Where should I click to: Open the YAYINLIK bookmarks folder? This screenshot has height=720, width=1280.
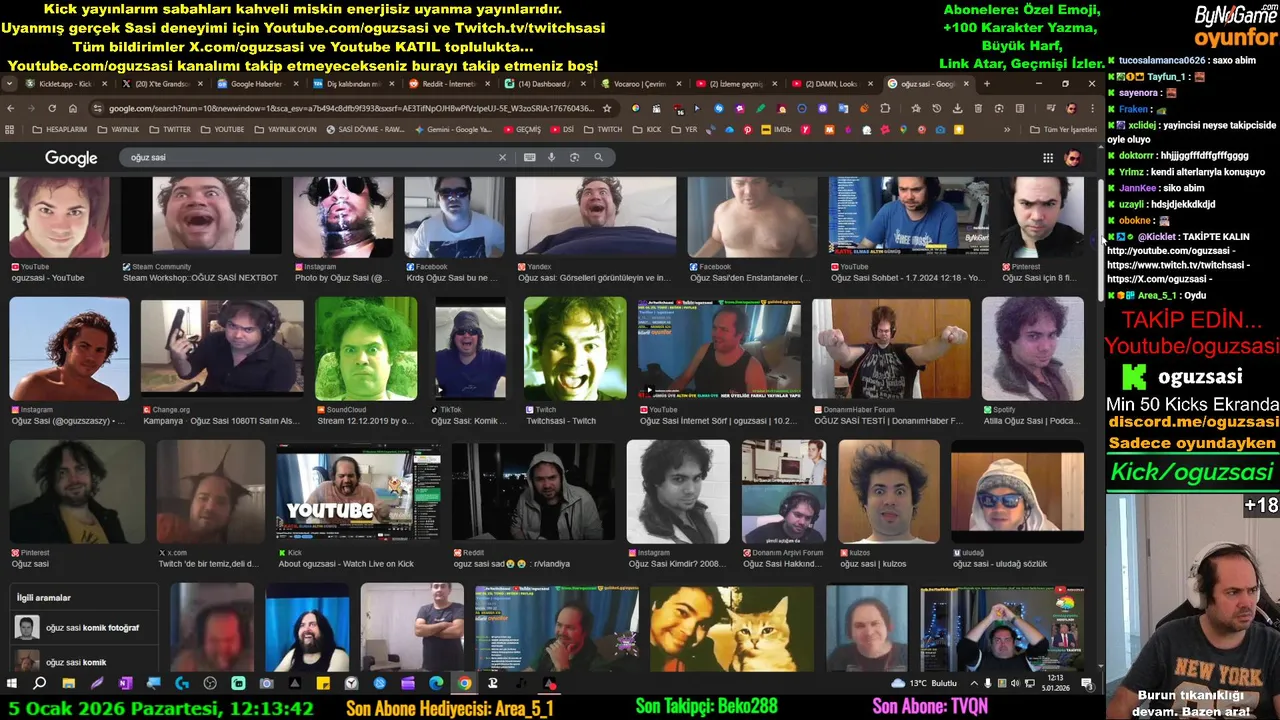[x=118, y=129]
